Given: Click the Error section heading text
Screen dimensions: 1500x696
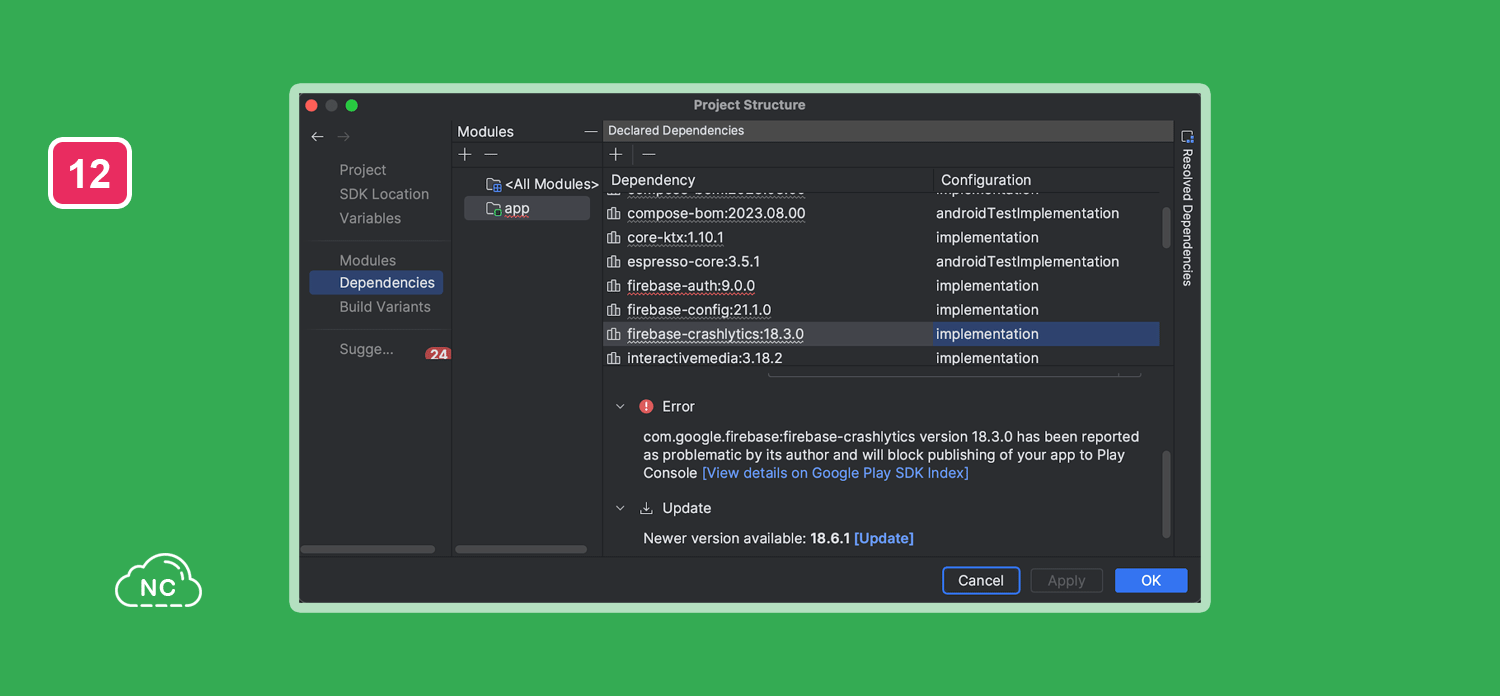Looking at the screenshot, I should (x=678, y=406).
